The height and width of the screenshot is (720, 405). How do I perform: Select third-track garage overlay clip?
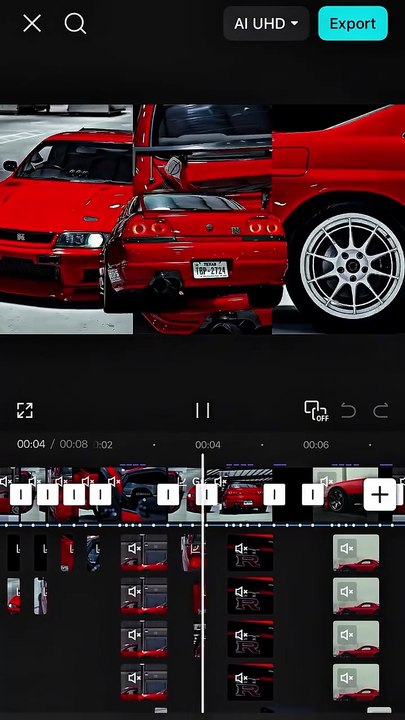point(144,639)
